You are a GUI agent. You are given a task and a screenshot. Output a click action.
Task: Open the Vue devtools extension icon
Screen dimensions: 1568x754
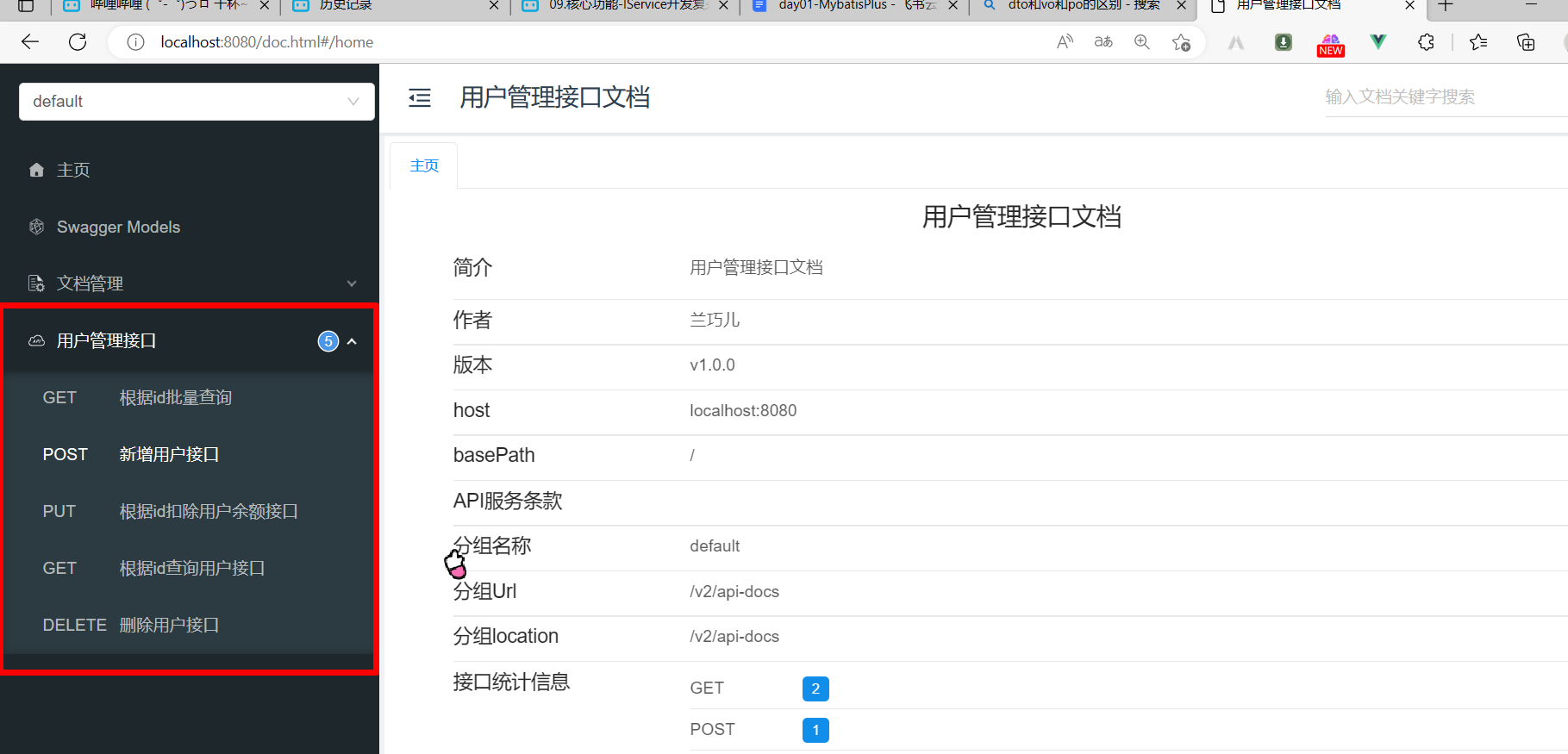1378,42
